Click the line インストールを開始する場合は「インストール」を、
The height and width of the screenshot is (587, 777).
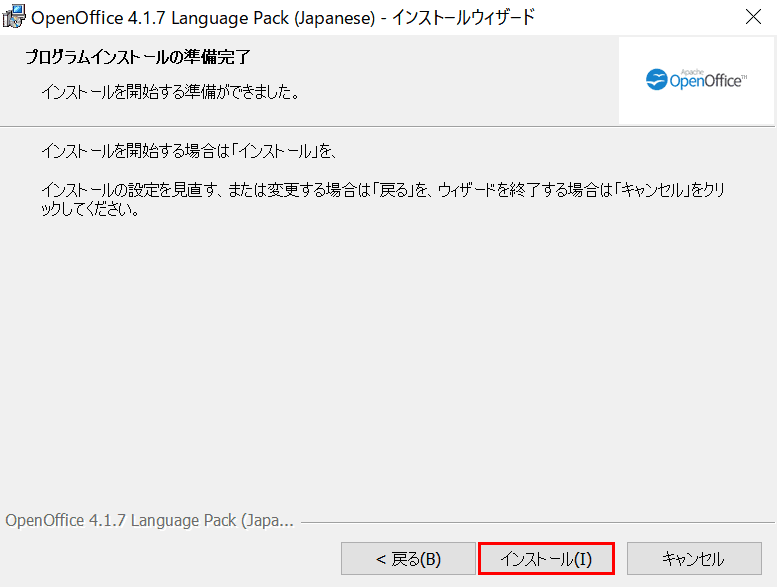click(189, 151)
